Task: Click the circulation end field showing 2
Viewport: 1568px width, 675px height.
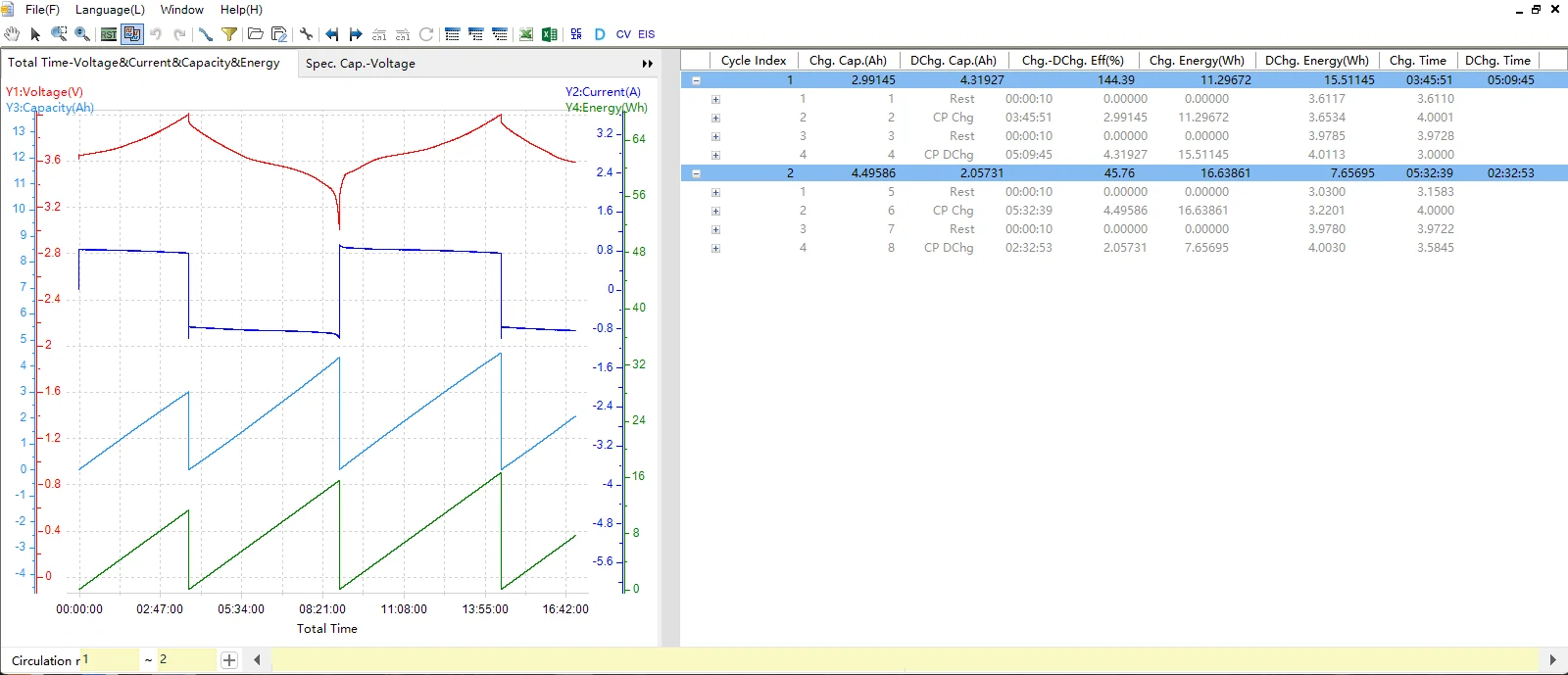Action: pyautogui.click(x=186, y=660)
